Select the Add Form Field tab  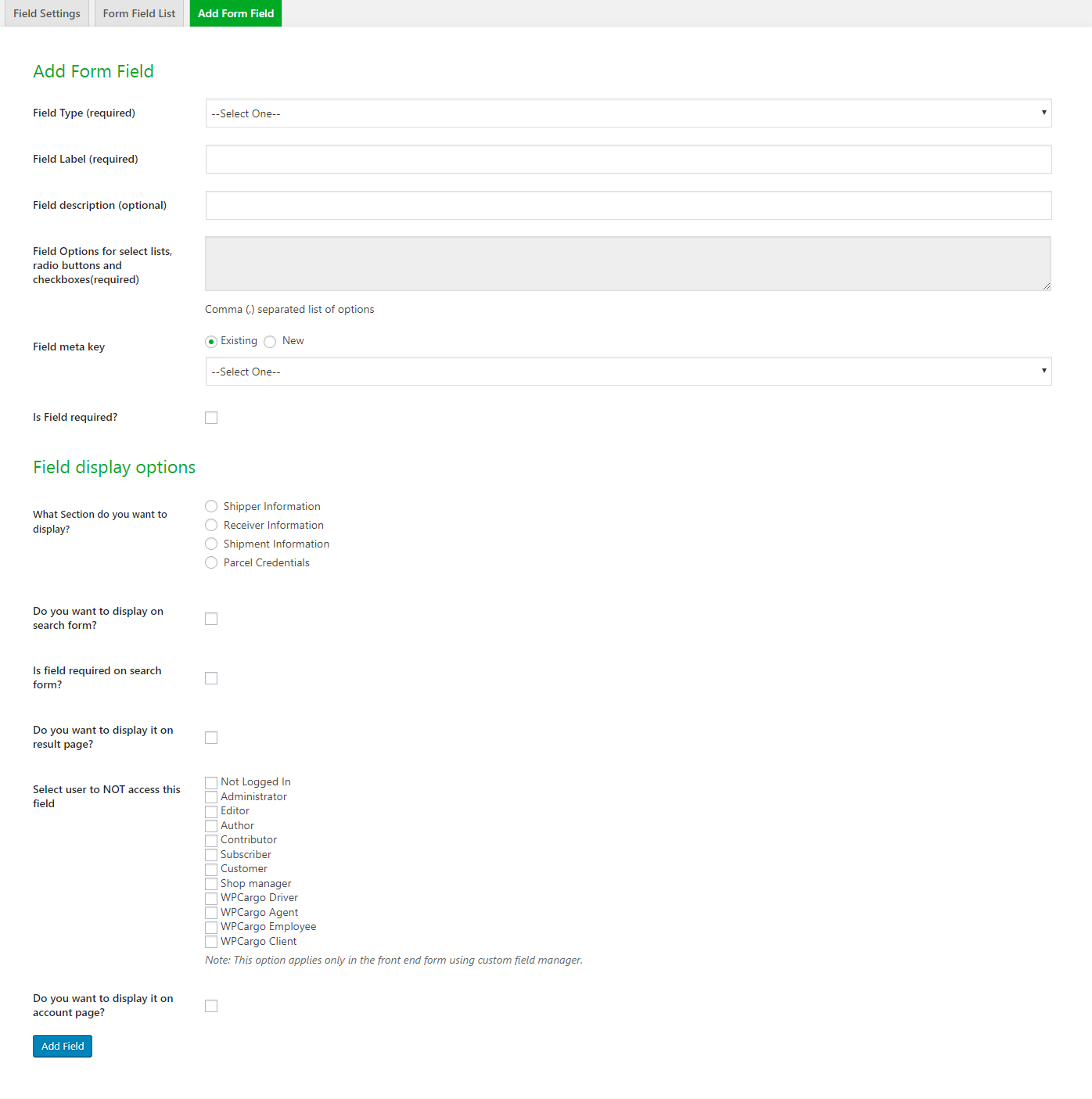click(x=235, y=13)
